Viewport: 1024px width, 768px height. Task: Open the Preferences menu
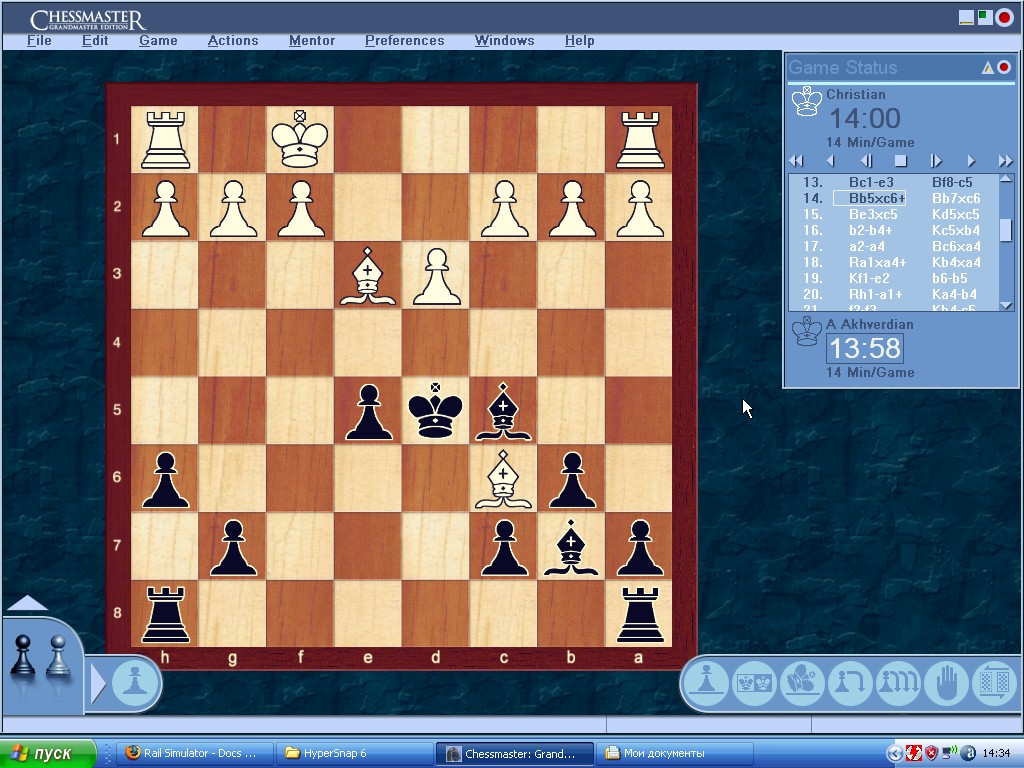[404, 40]
